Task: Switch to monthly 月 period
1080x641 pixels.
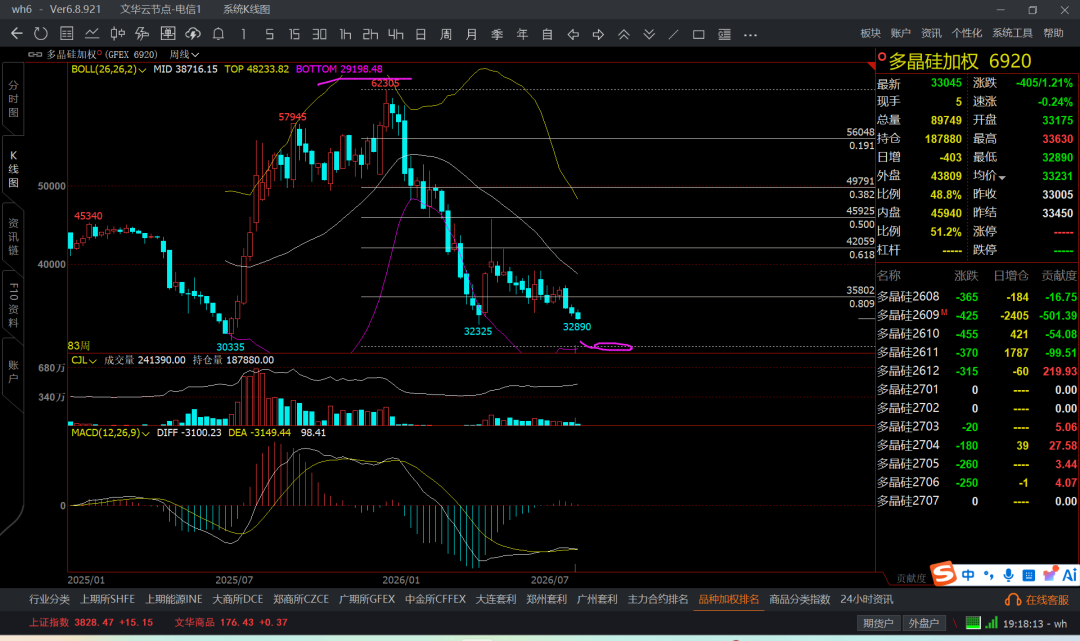Action: [471, 34]
